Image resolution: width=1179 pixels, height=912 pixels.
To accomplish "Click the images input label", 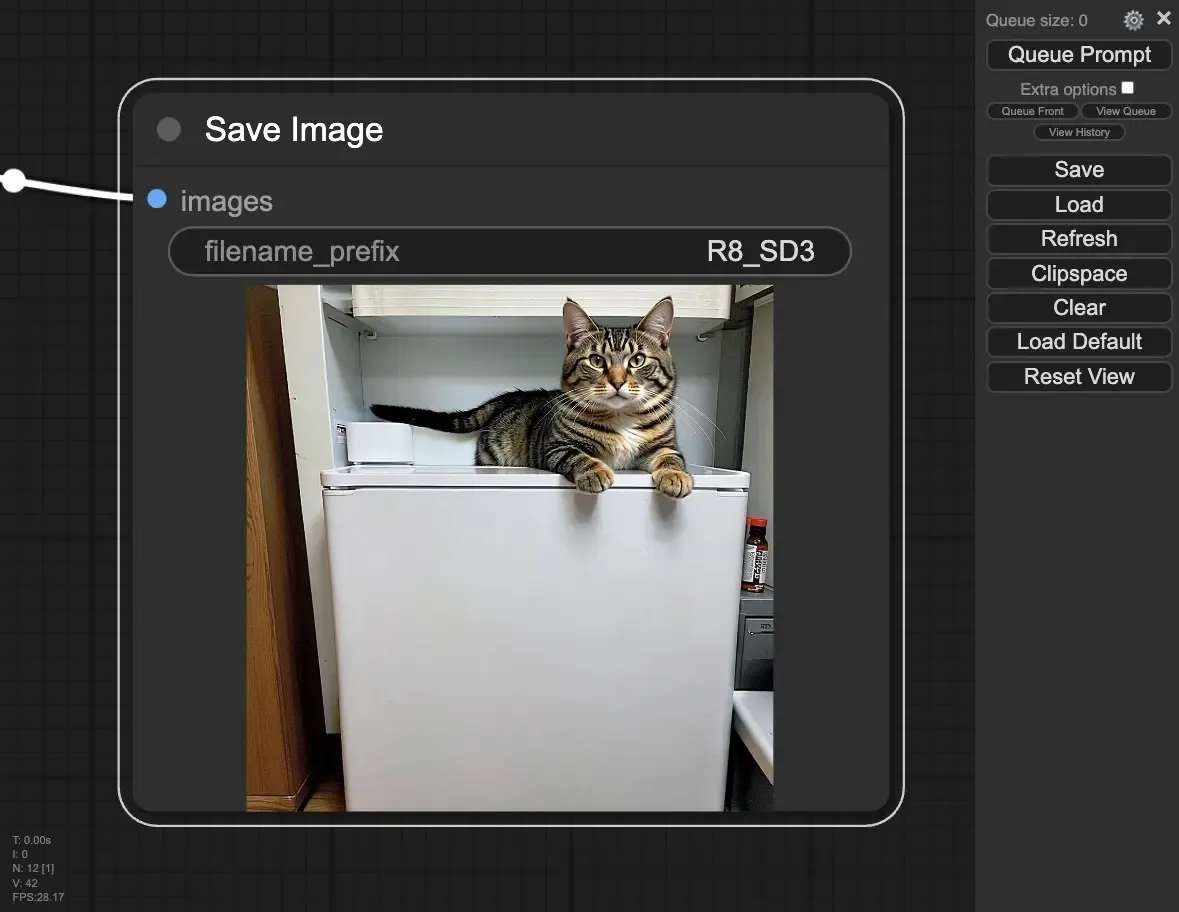I will tap(226, 201).
